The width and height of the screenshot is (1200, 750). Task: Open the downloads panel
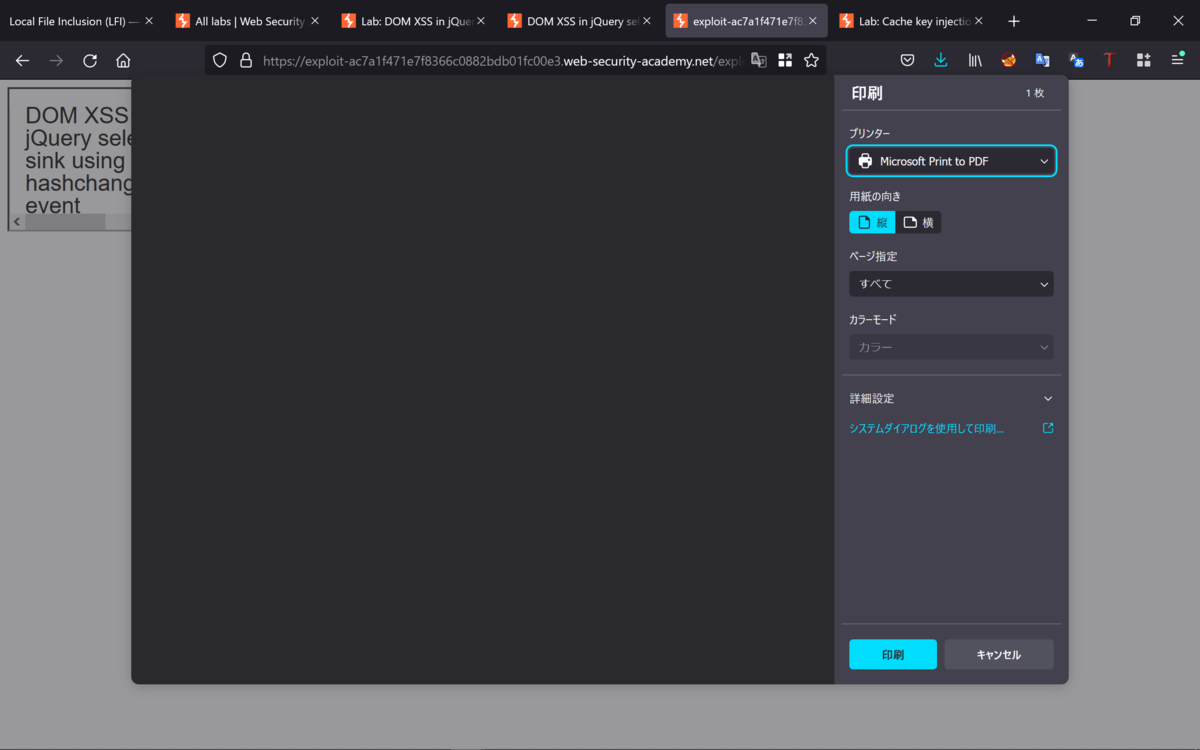[941, 60]
